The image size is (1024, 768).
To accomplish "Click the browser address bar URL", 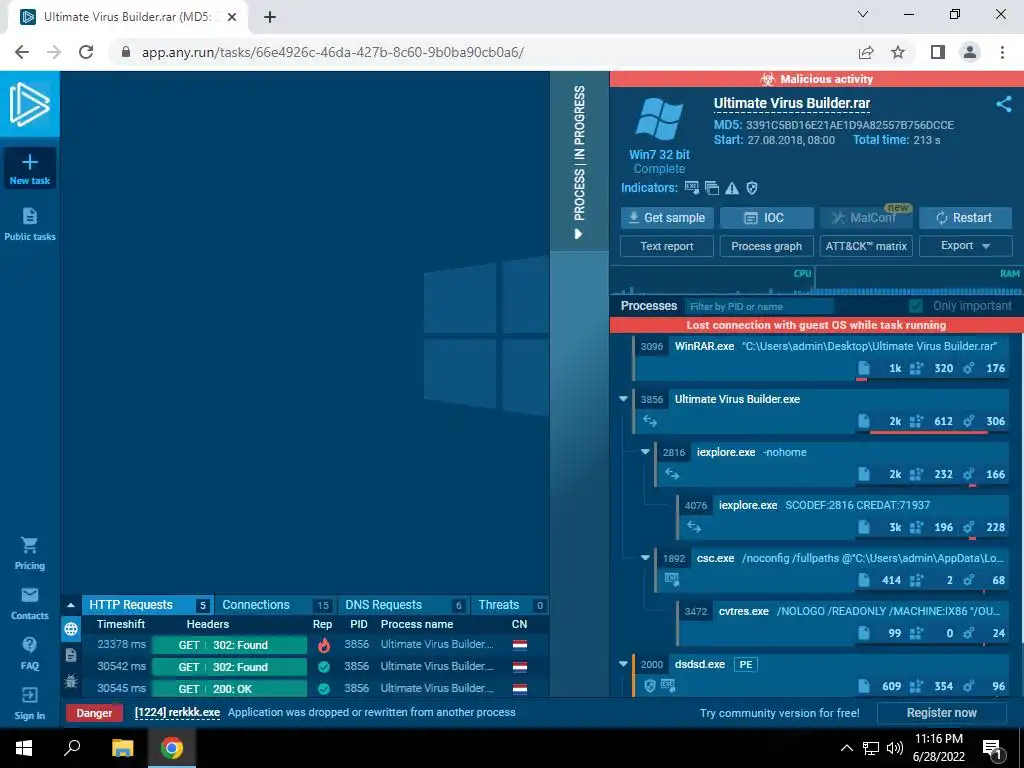I will pyautogui.click(x=333, y=52).
